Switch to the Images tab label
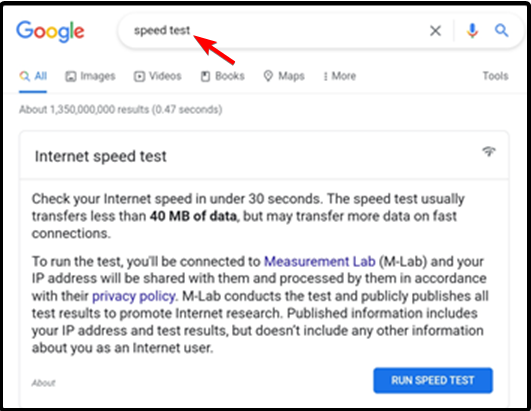This screenshot has height=411, width=531. click(x=98, y=76)
